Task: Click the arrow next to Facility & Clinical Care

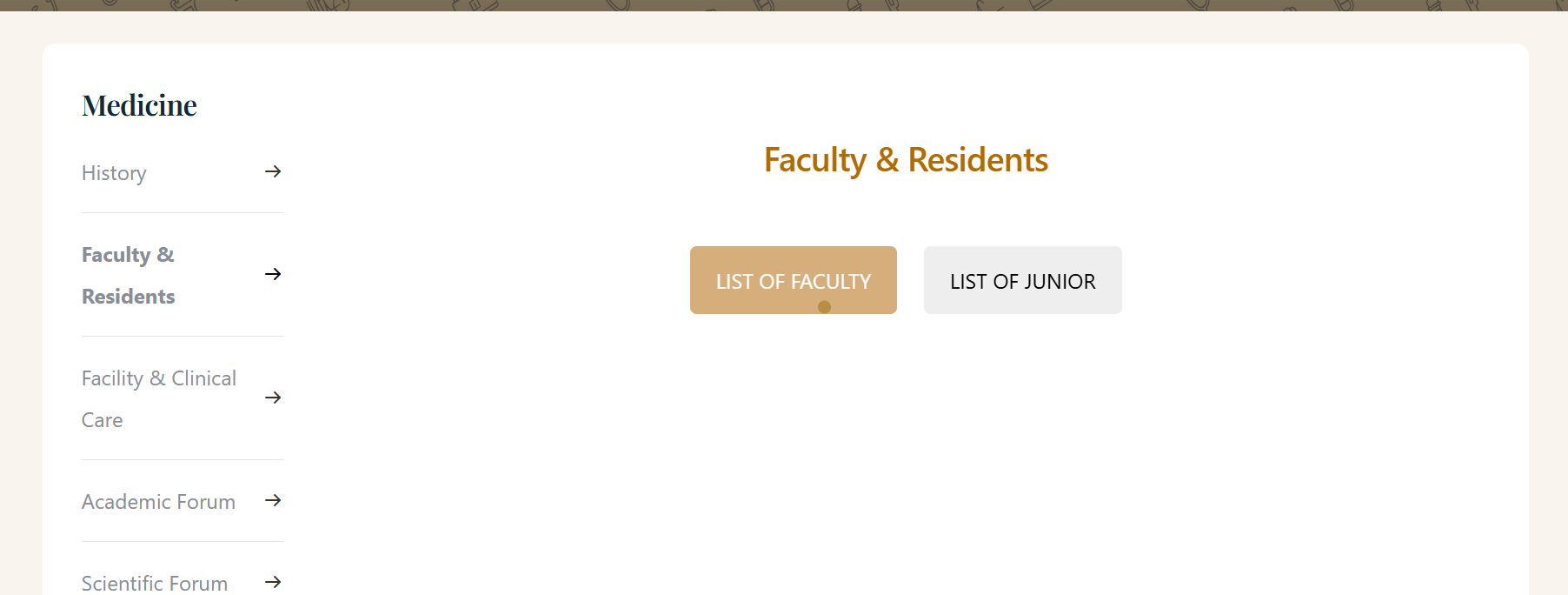Action: [x=274, y=398]
